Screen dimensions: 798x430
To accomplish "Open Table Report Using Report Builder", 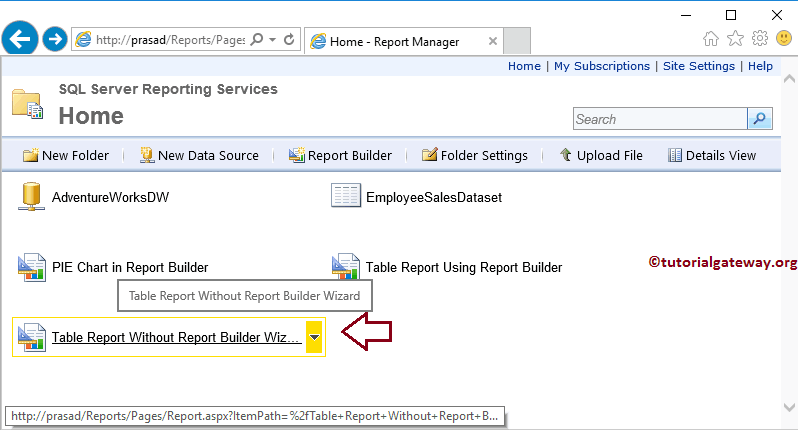I will click(x=464, y=268).
